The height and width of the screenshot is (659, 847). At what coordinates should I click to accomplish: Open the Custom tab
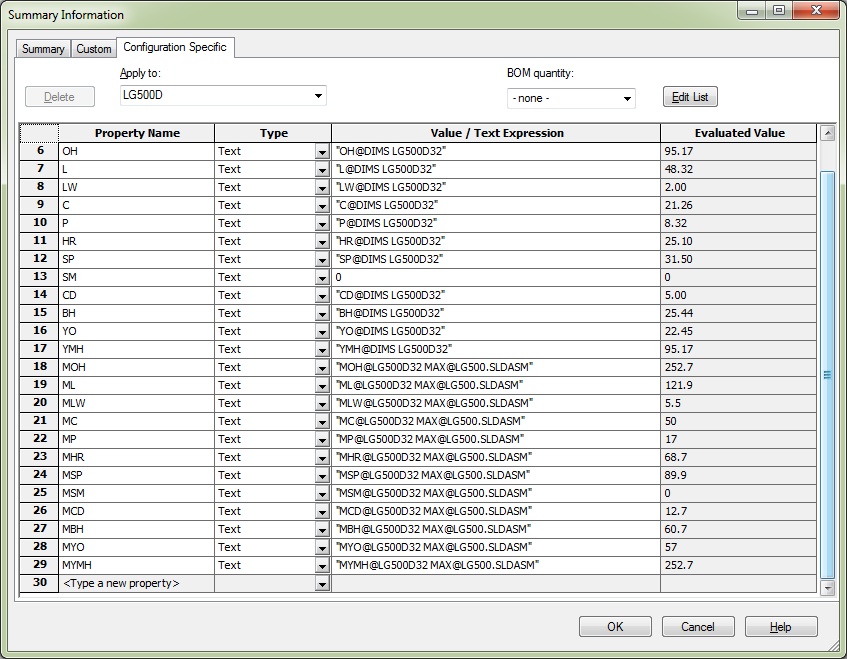[x=93, y=49]
